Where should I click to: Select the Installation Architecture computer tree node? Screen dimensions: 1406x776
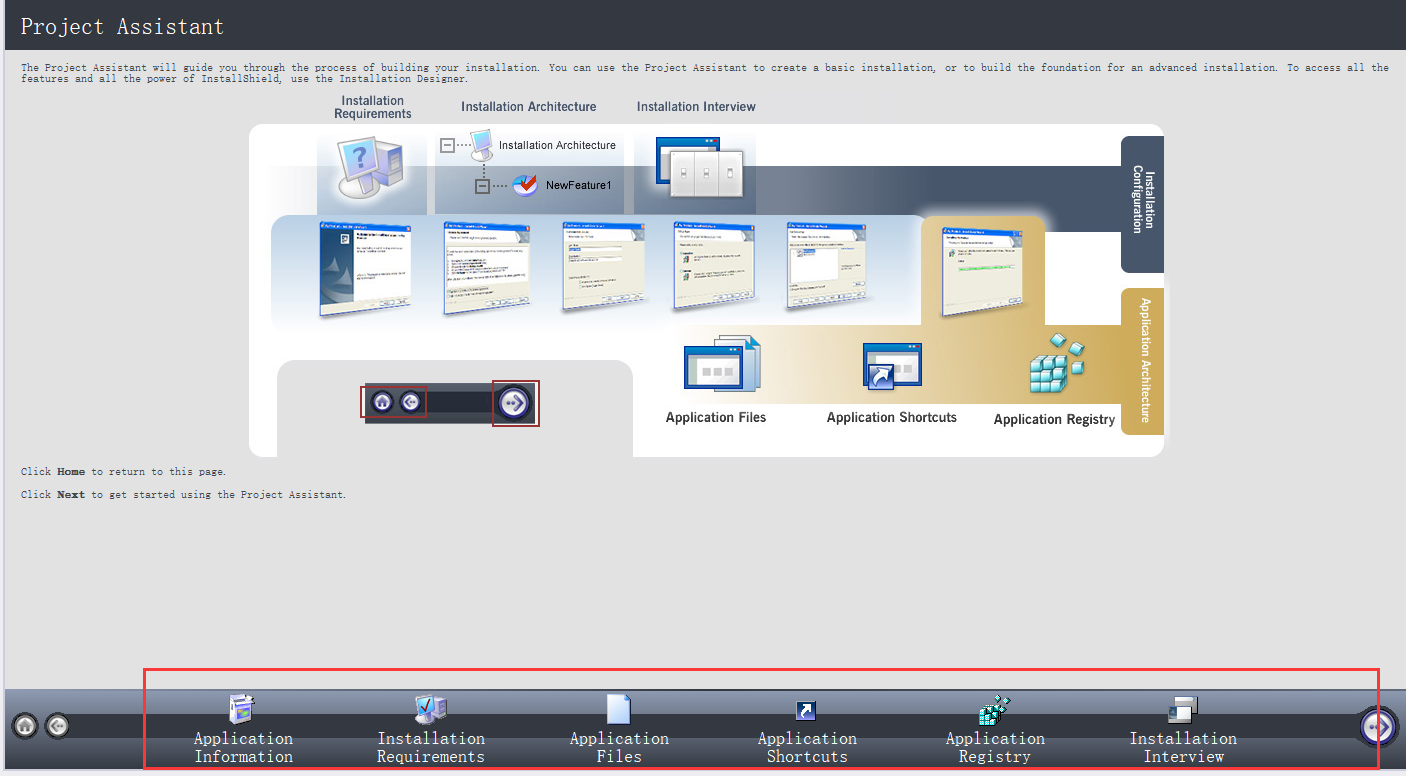[x=542, y=146]
